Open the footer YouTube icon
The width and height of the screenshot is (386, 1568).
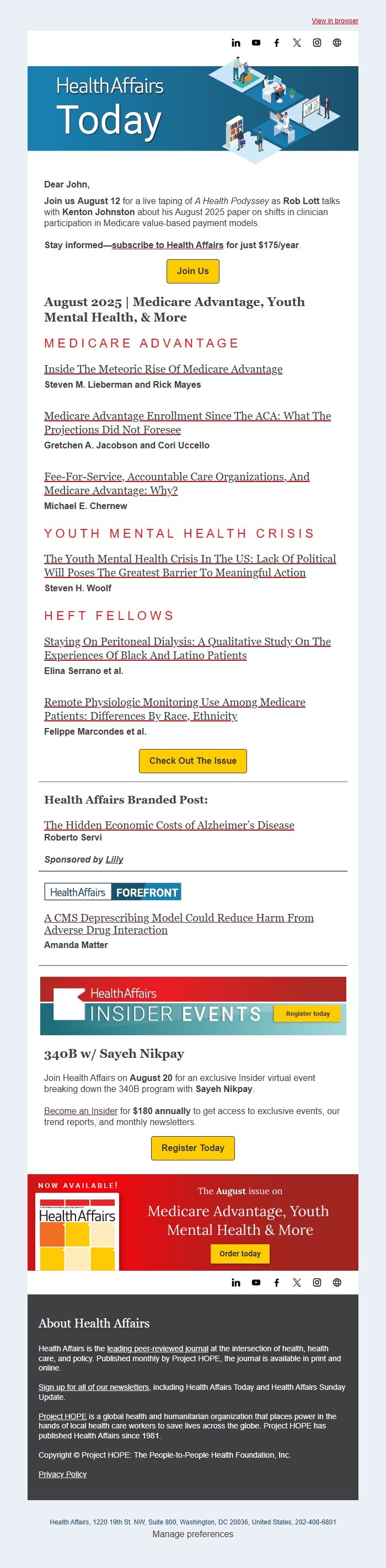click(256, 1282)
